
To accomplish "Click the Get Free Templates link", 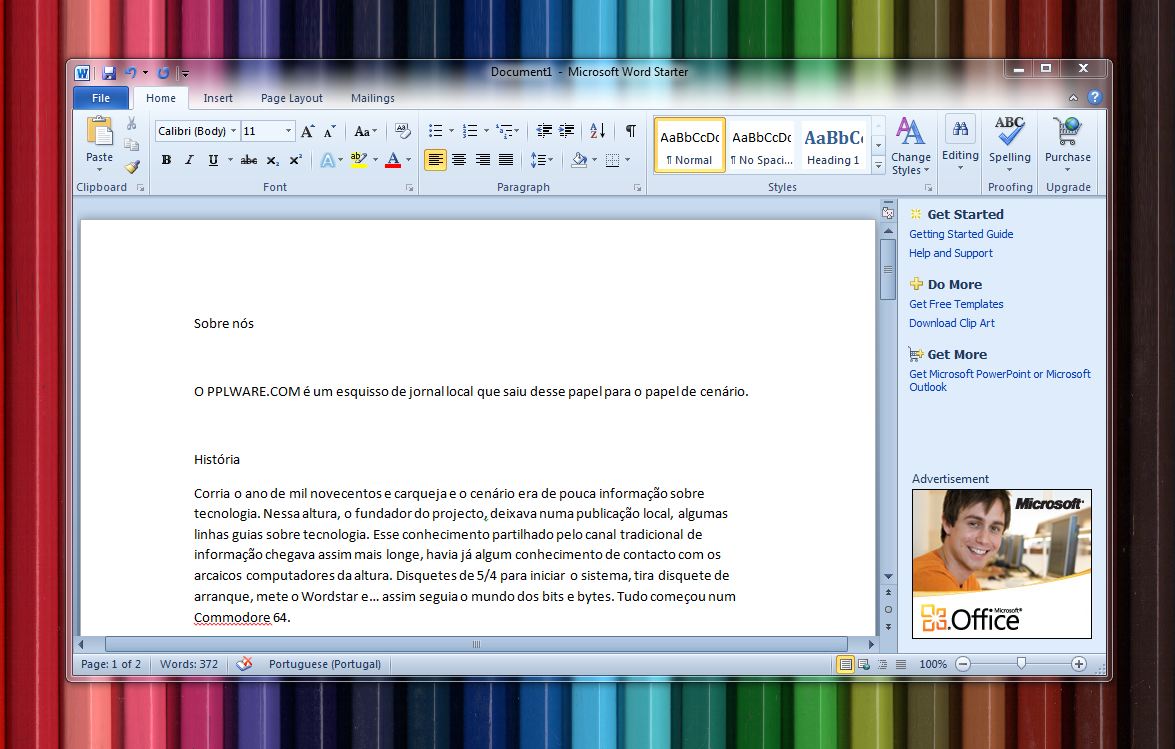I will pos(955,304).
